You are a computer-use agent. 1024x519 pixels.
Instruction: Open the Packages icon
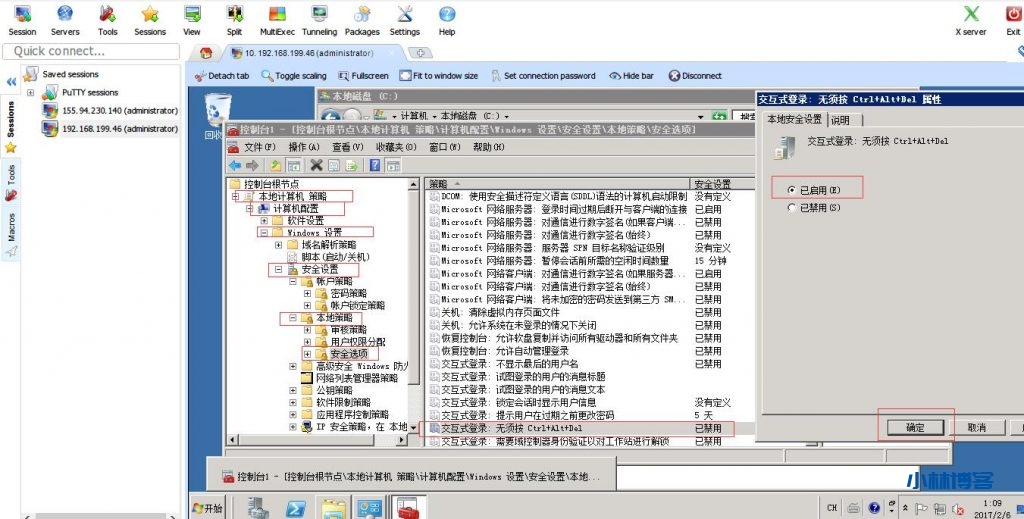point(362,19)
